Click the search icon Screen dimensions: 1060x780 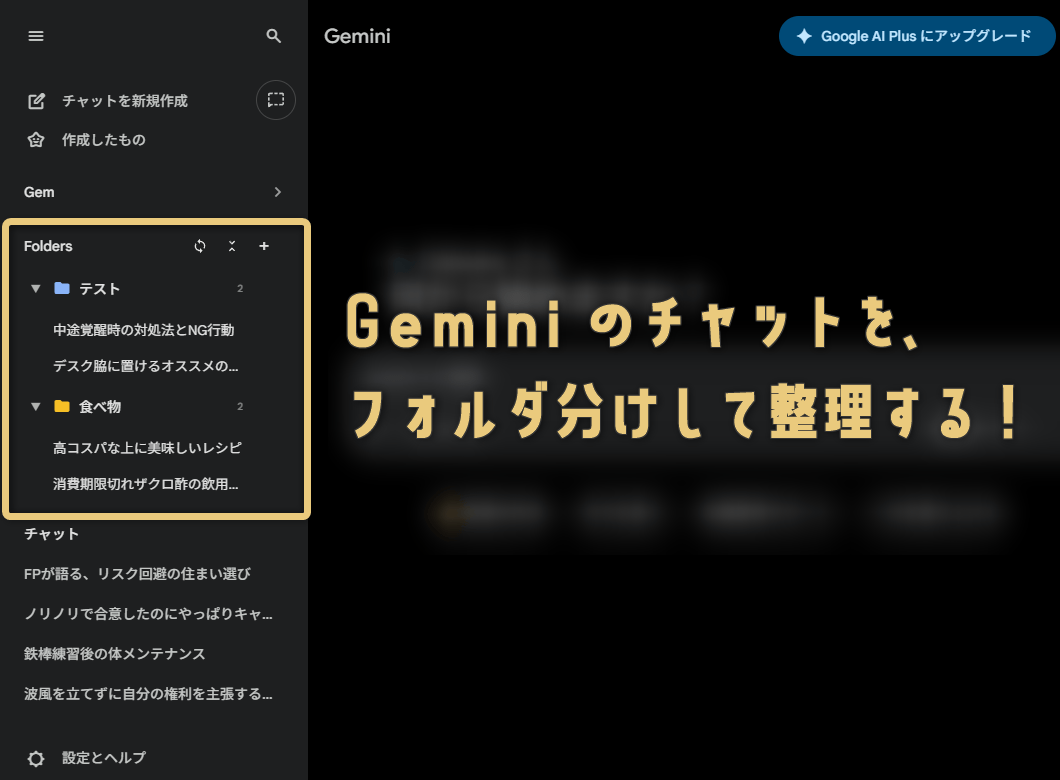coord(273,36)
